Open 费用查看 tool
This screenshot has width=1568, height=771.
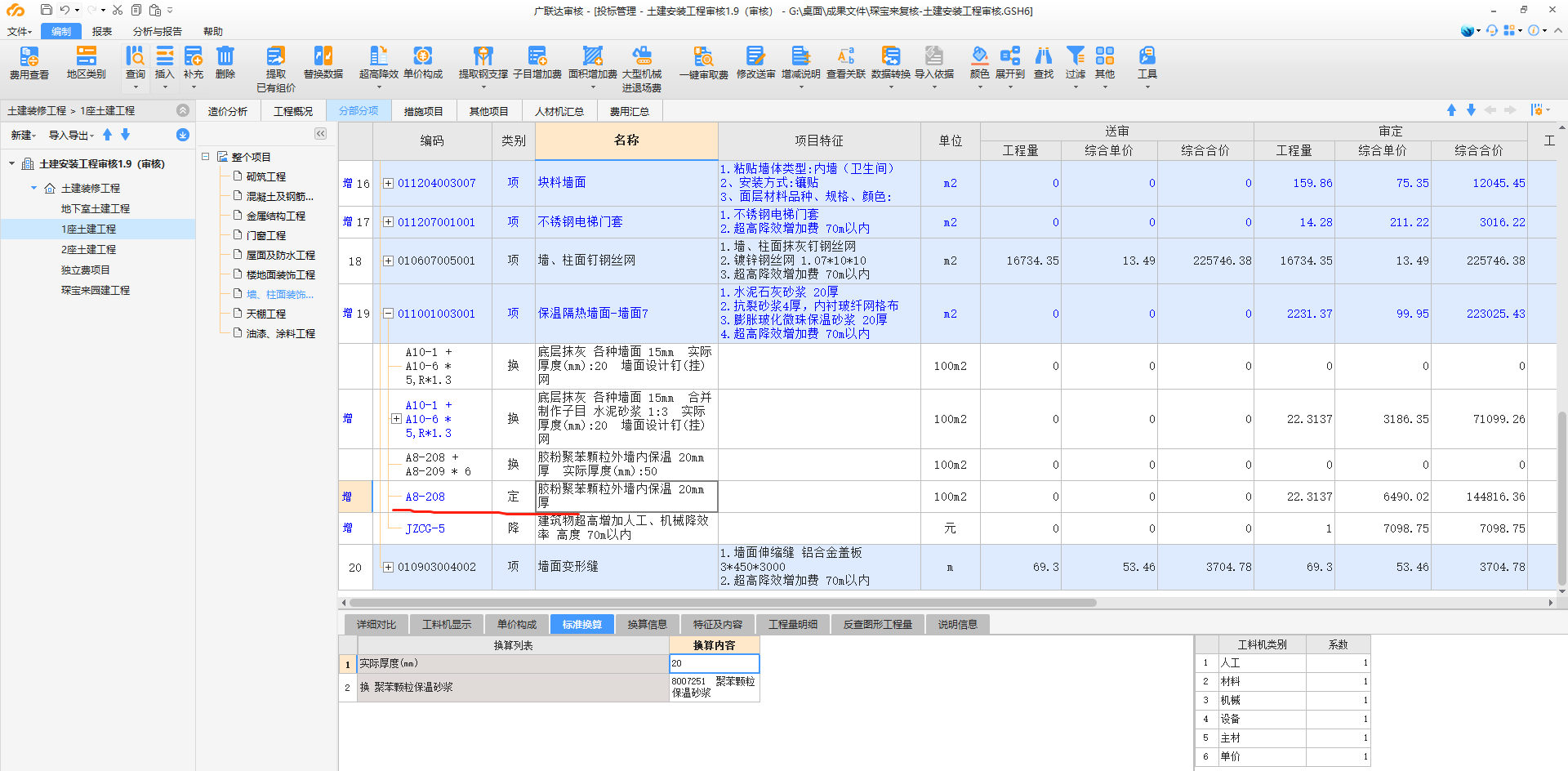pos(29,63)
